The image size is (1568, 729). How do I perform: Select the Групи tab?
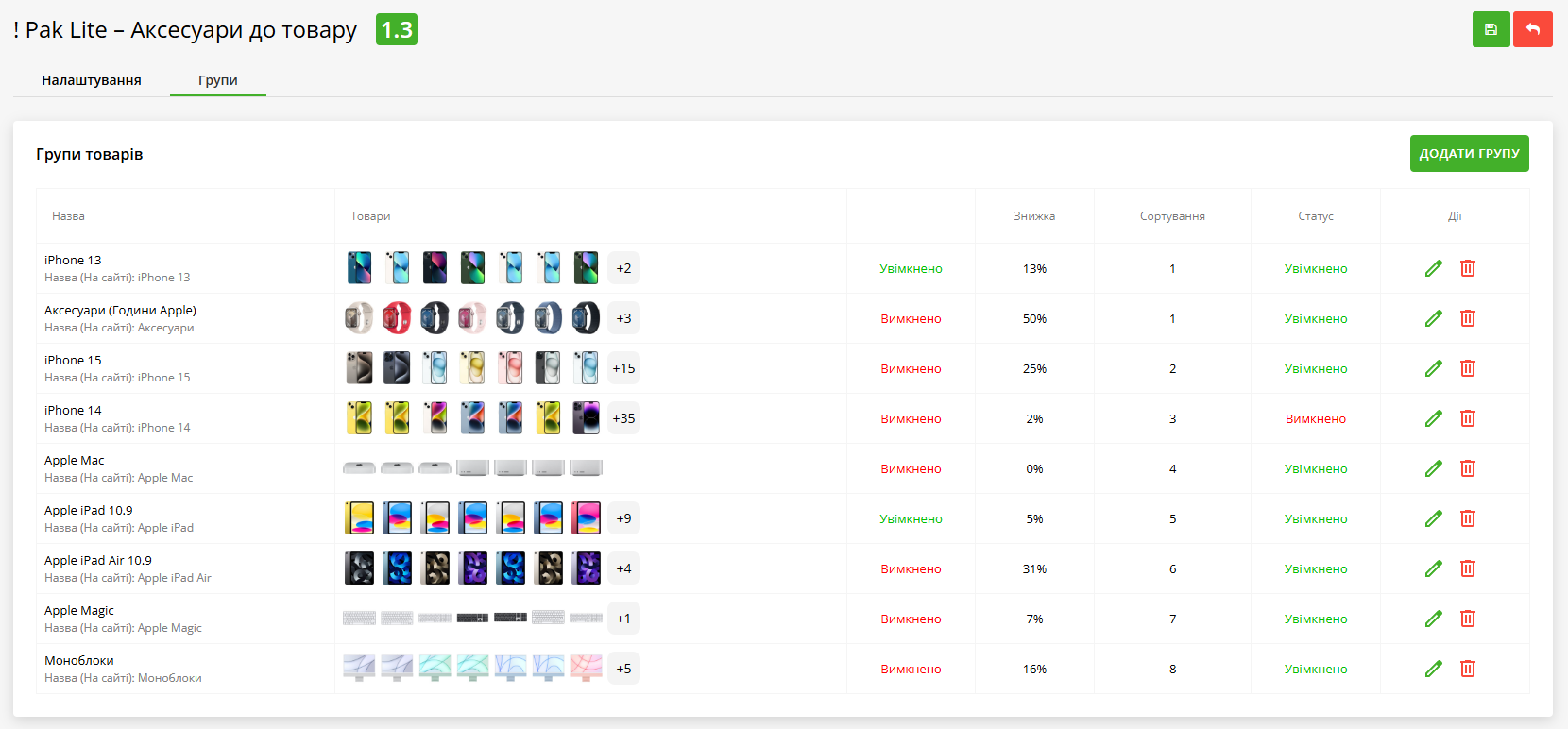217,80
